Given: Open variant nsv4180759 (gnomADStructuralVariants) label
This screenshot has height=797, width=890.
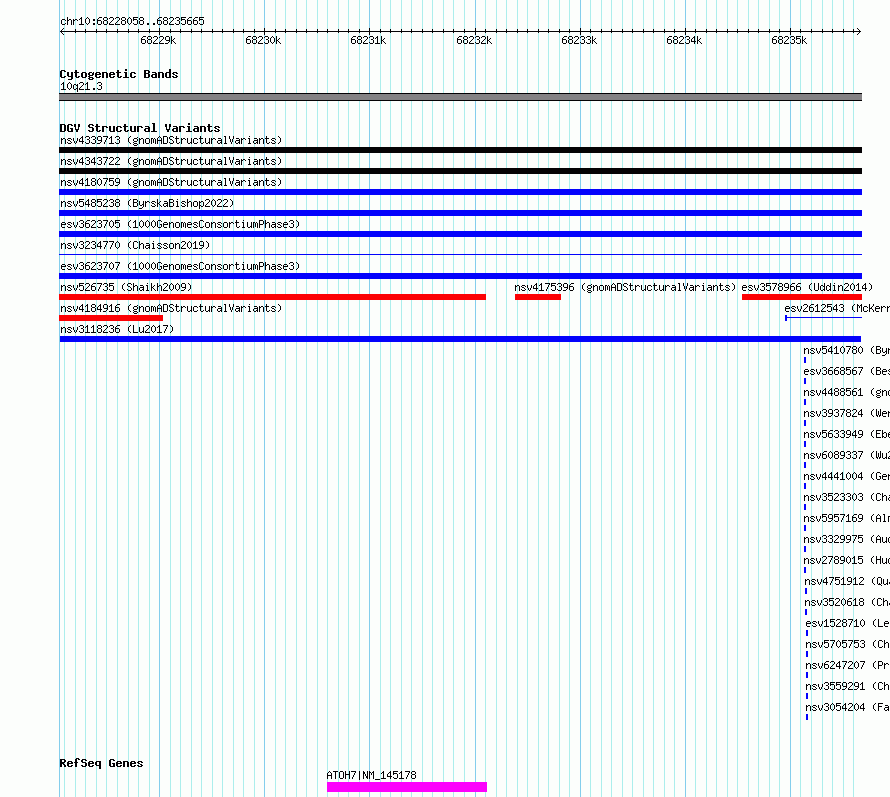Looking at the screenshot, I should pyautogui.click(x=171, y=182).
